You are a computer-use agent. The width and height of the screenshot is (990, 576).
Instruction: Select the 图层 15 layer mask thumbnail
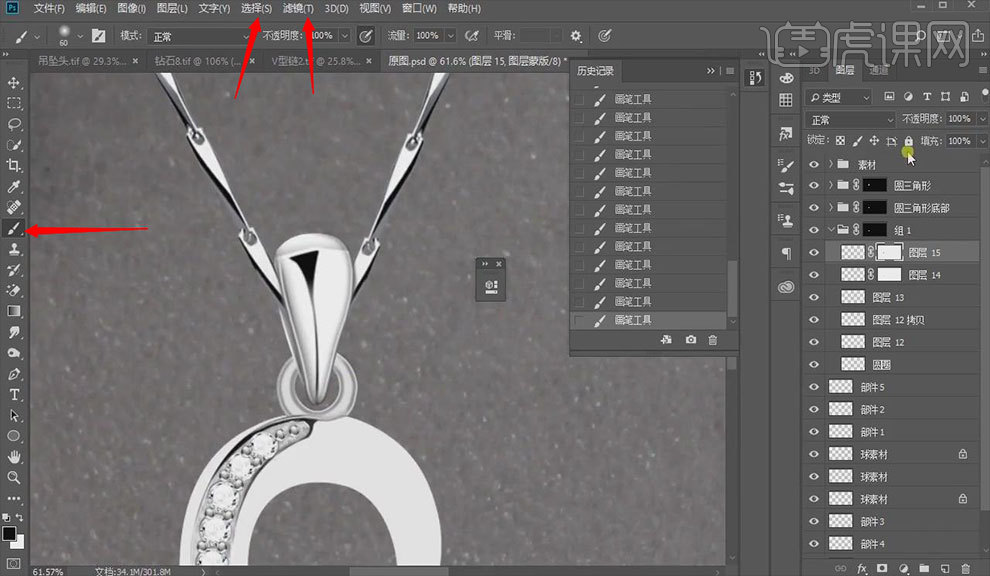coord(888,253)
